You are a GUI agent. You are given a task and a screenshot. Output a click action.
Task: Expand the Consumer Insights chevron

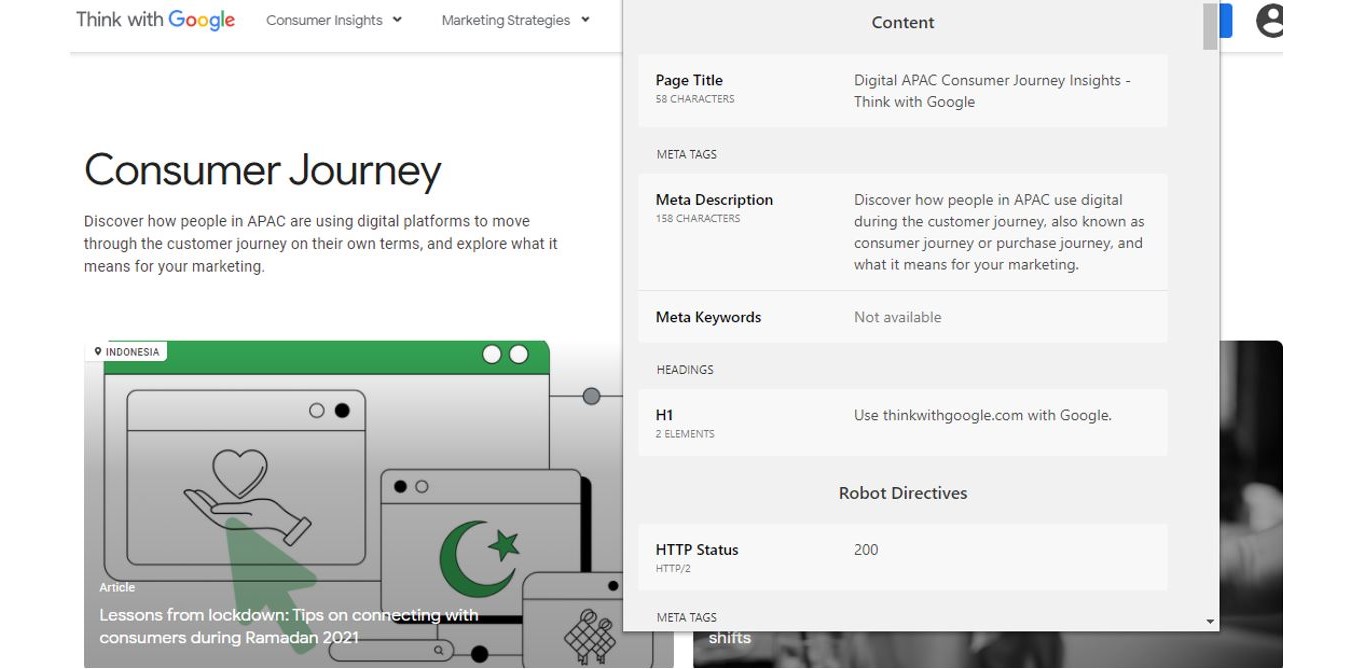coord(397,19)
